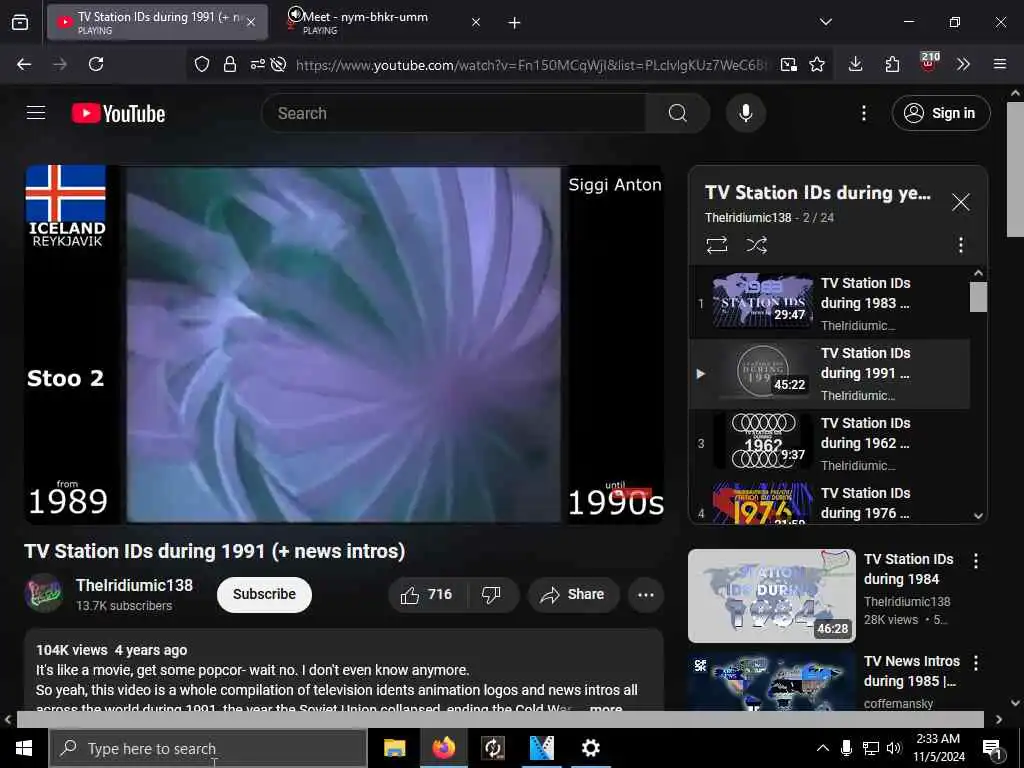Open recommended video TV Station IDs during 1984
The image size is (1024, 768).
pos(772,596)
